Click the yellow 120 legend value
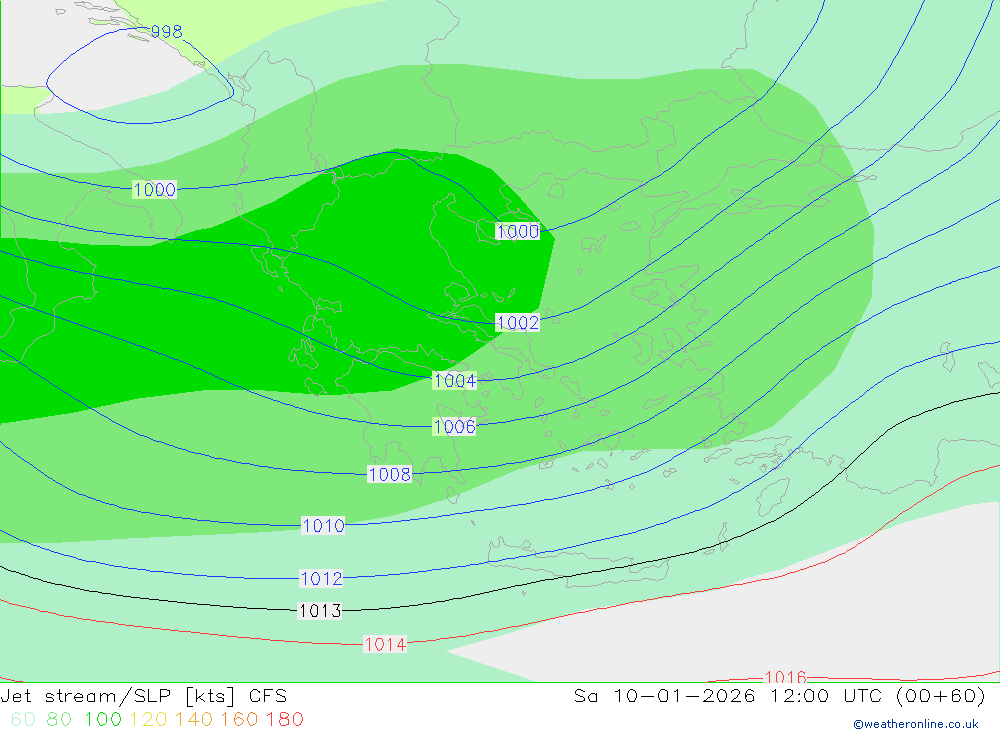The image size is (1000, 733). (149, 719)
